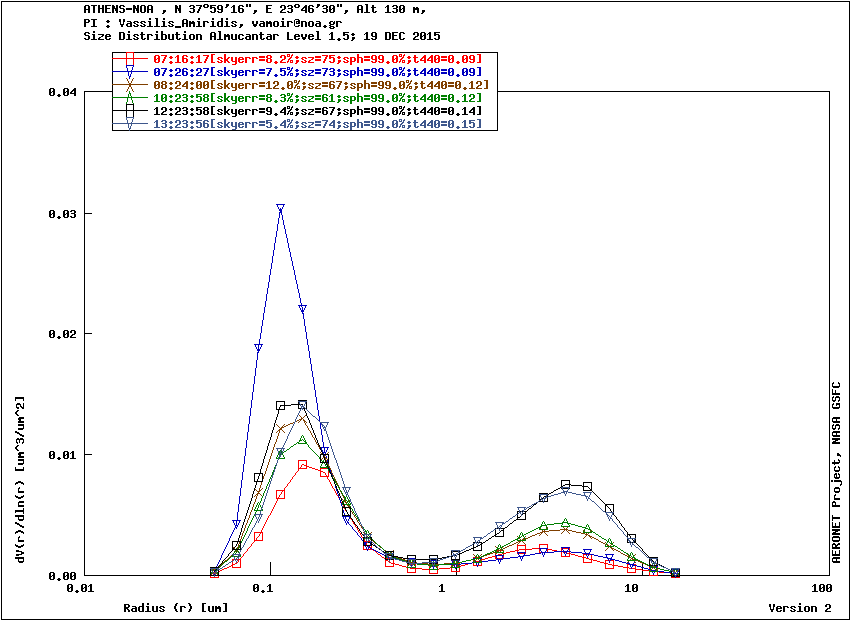This screenshot has width=850, height=620.
Task: Click the 0.00 y-axis tick label
Action: tap(62, 576)
